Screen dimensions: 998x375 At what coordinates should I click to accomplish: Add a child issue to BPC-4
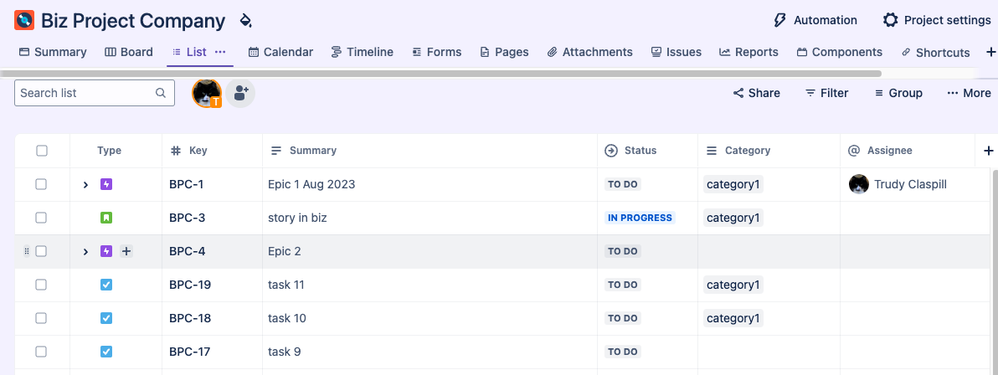[126, 251]
